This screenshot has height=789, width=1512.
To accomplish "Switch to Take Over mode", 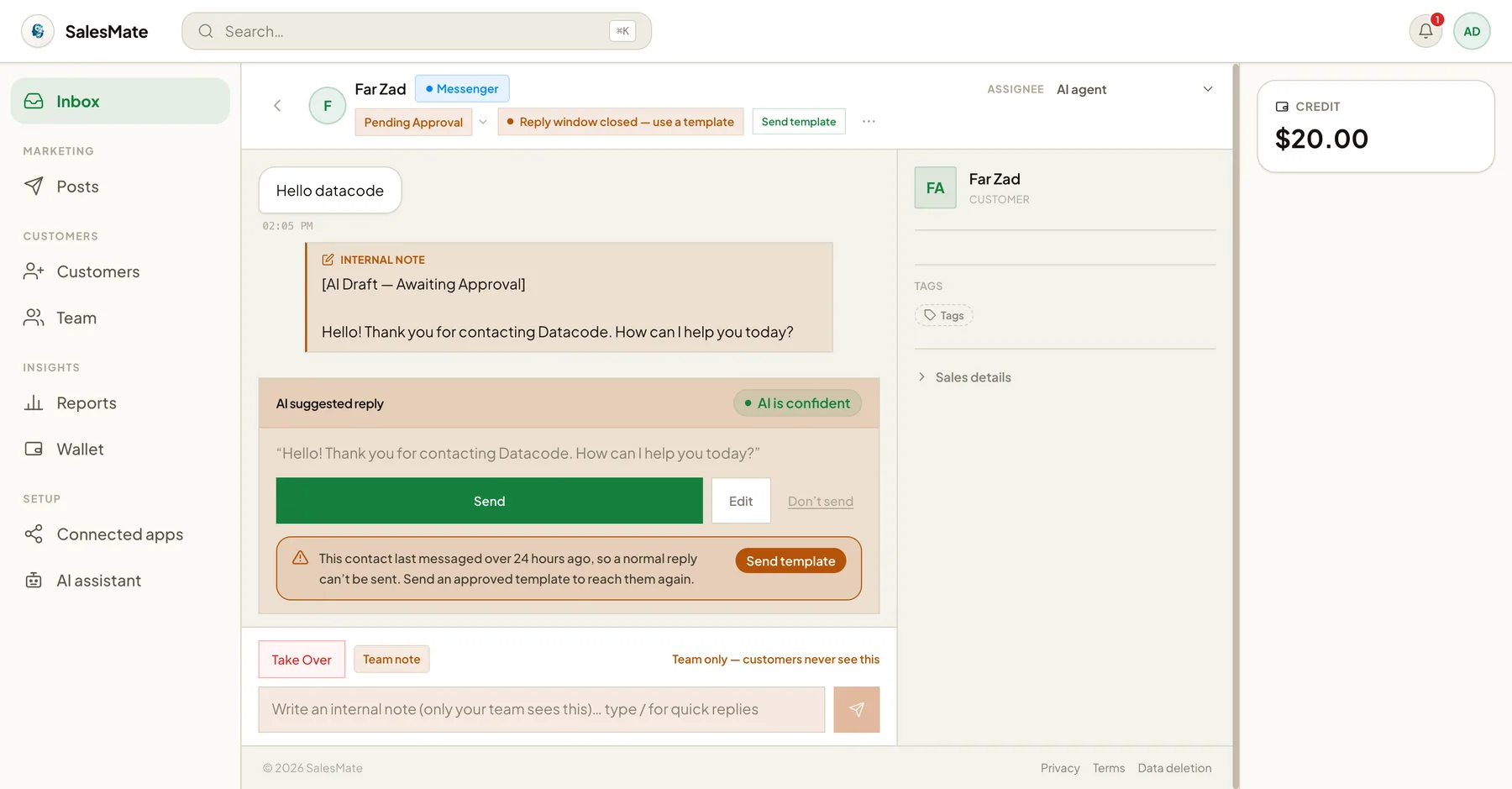I will 302,660.
